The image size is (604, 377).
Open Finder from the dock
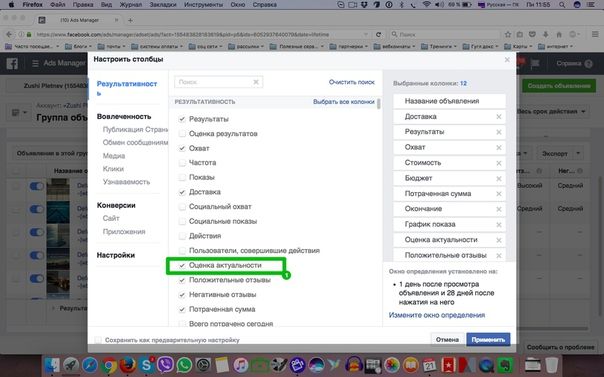click(x=52, y=365)
